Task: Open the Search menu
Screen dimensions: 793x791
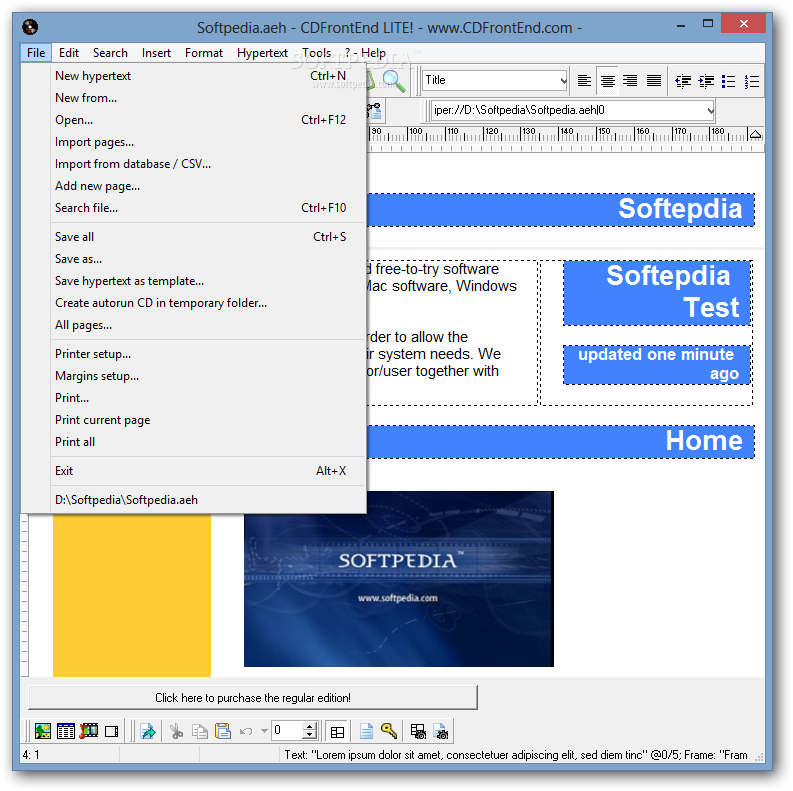Action: (x=110, y=53)
